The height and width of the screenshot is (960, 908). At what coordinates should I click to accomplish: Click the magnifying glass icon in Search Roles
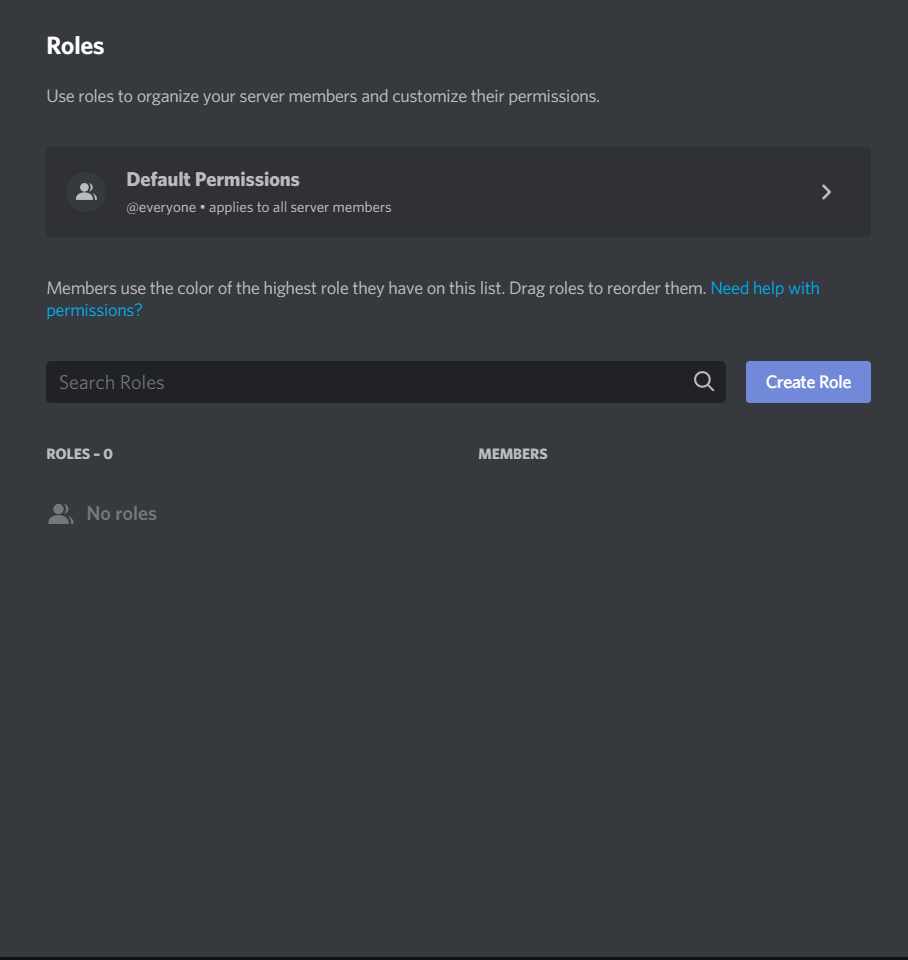[x=704, y=381]
